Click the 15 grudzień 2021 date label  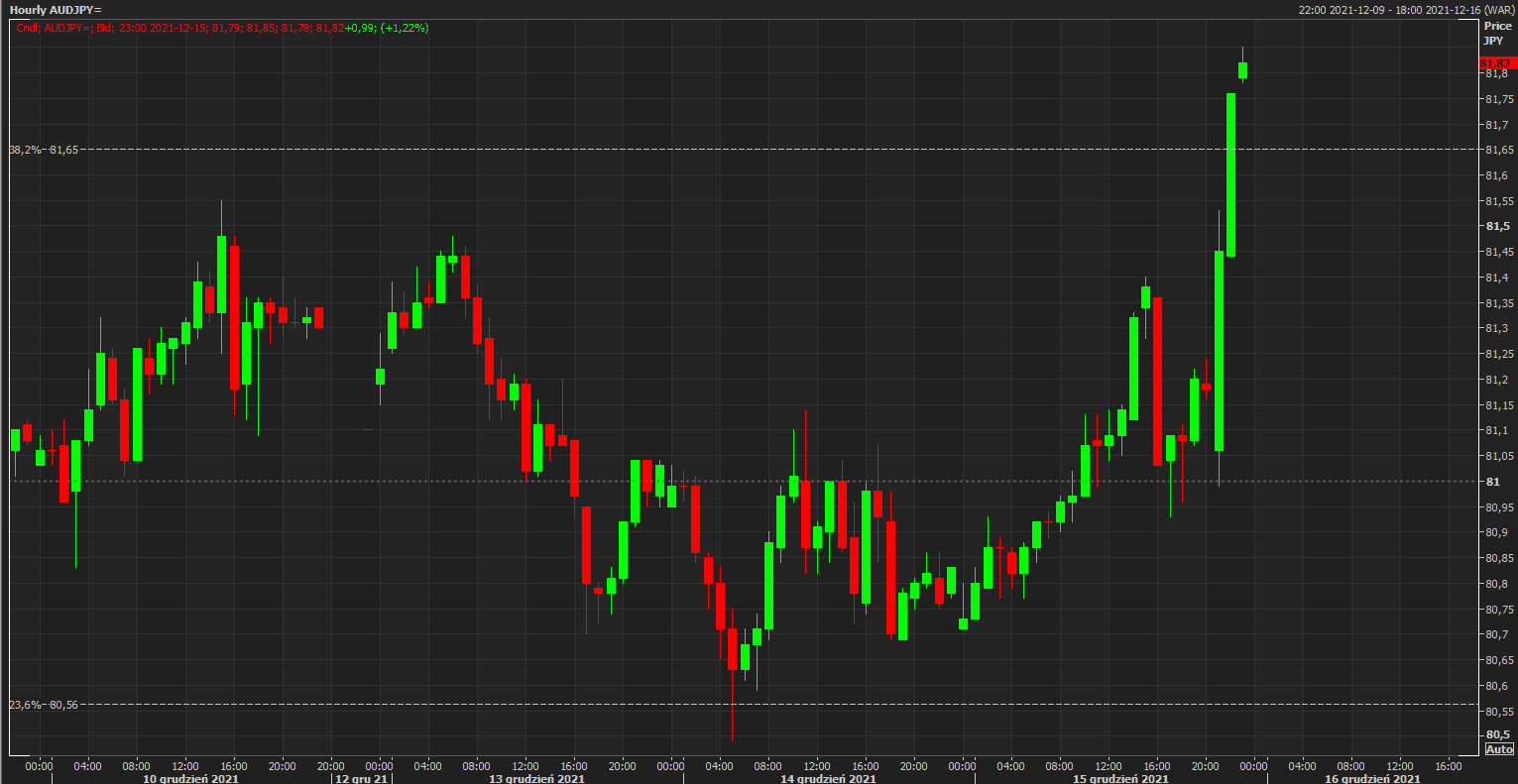coord(1120,778)
